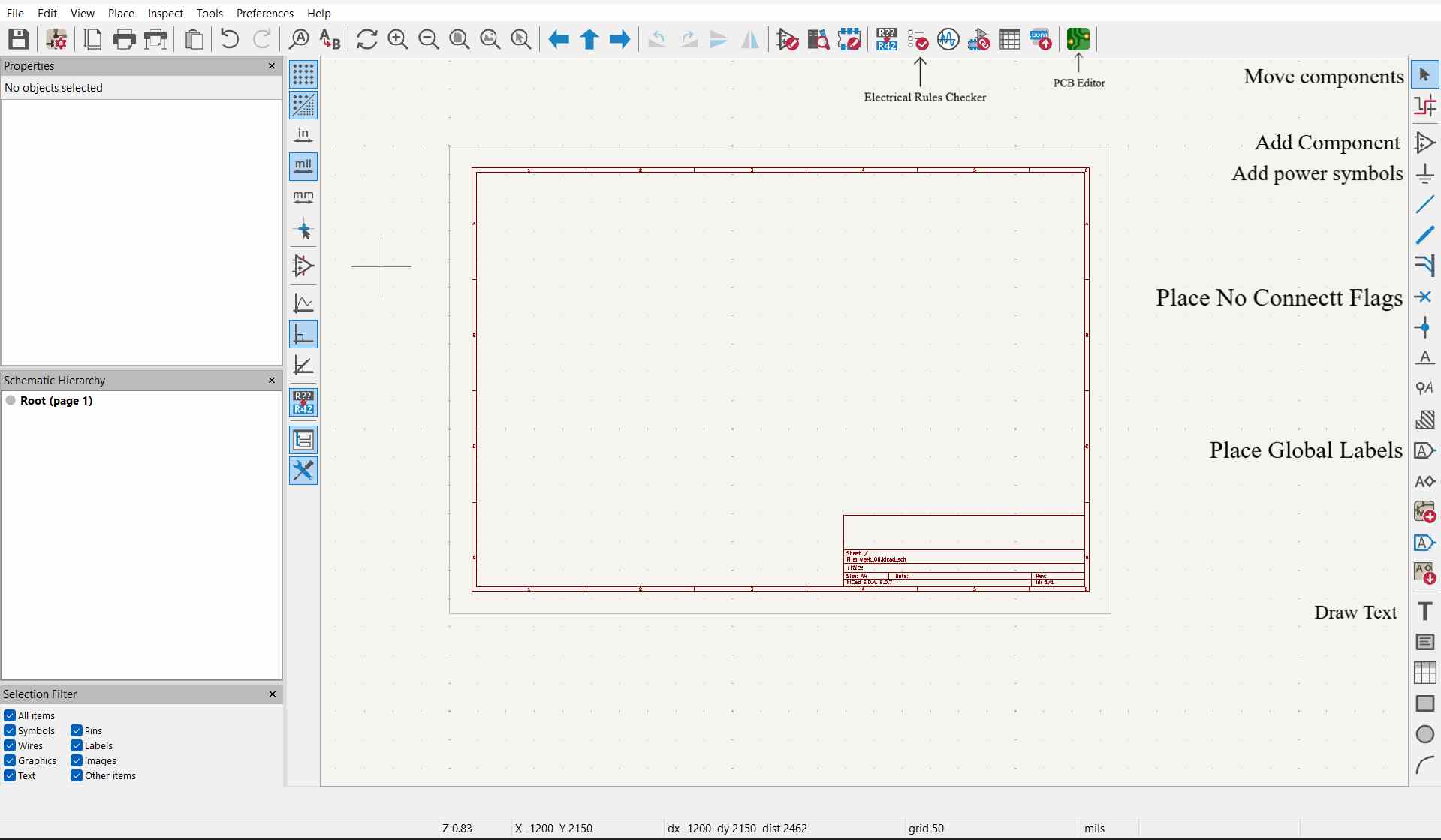The height and width of the screenshot is (840, 1441).
Task: Select the Place Global Labels tool
Action: pyautogui.click(x=1424, y=450)
